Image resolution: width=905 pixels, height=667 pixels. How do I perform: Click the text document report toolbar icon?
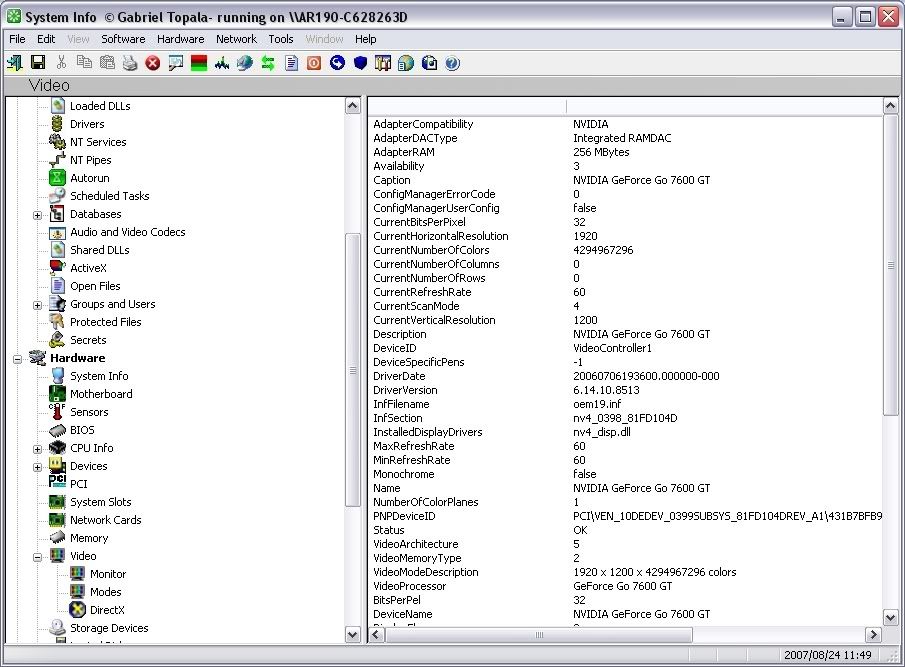291,63
